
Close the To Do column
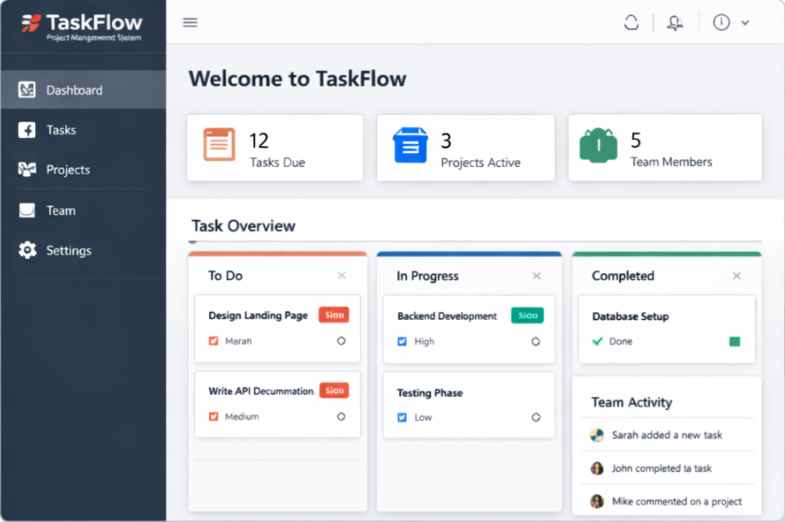tap(342, 276)
